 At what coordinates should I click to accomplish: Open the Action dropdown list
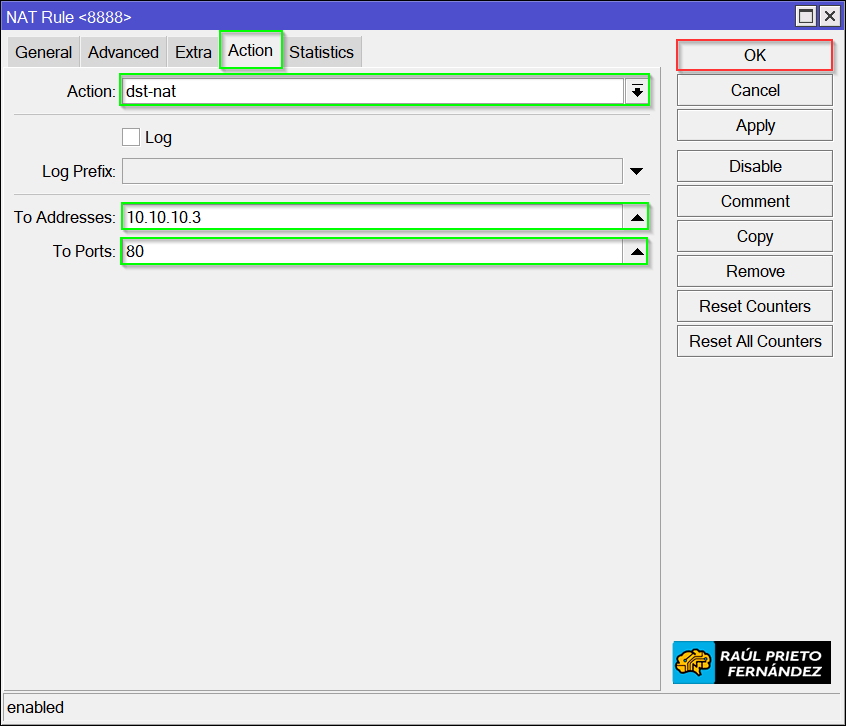click(636, 91)
